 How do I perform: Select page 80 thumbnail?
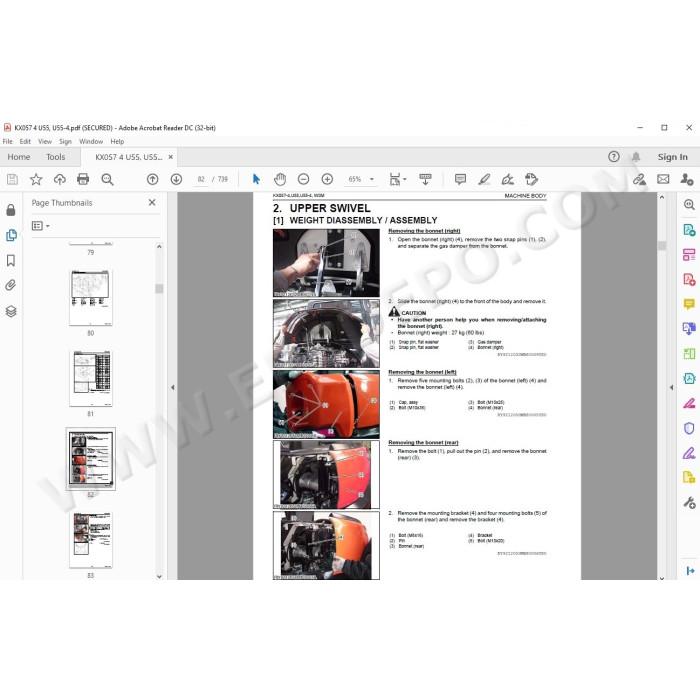[91, 298]
